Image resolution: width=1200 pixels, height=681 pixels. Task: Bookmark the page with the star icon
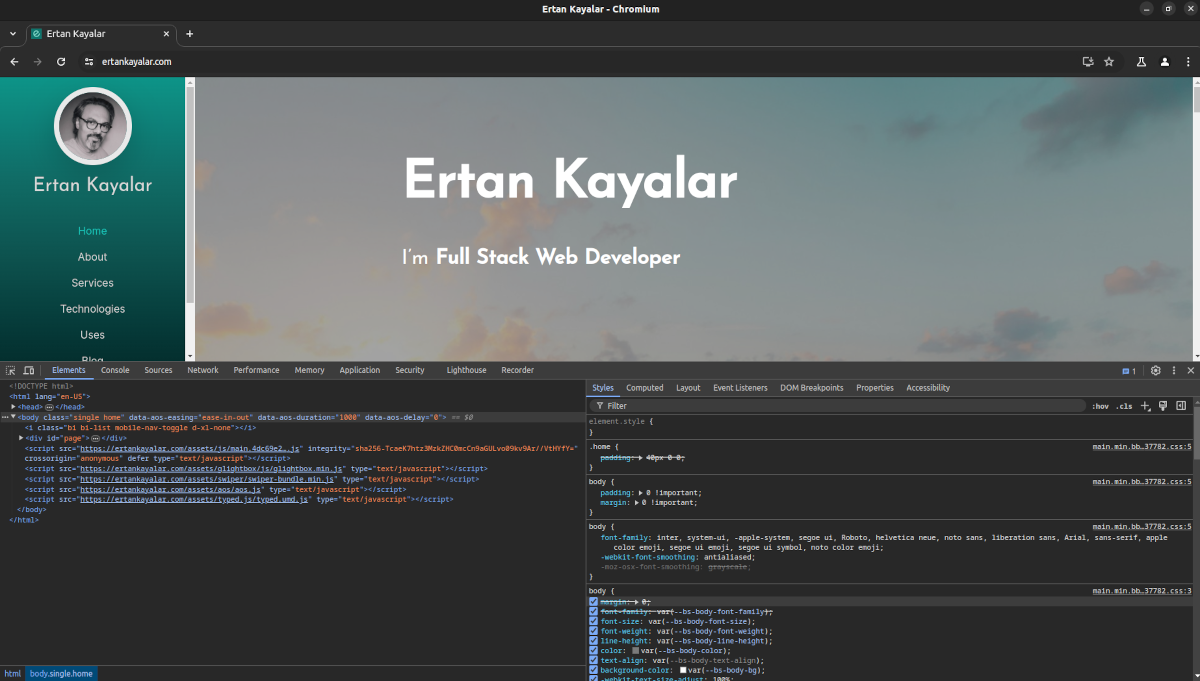1108,61
